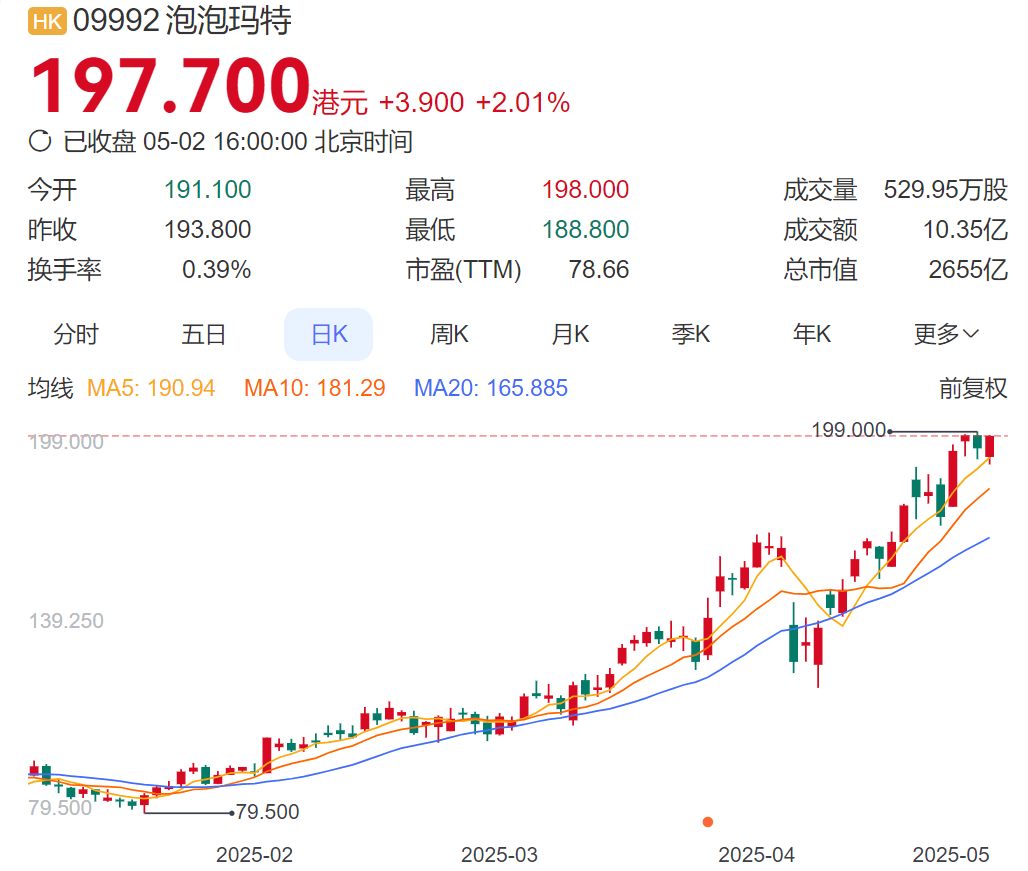
Task: Open the 月K chart tab
Action: pos(570,334)
